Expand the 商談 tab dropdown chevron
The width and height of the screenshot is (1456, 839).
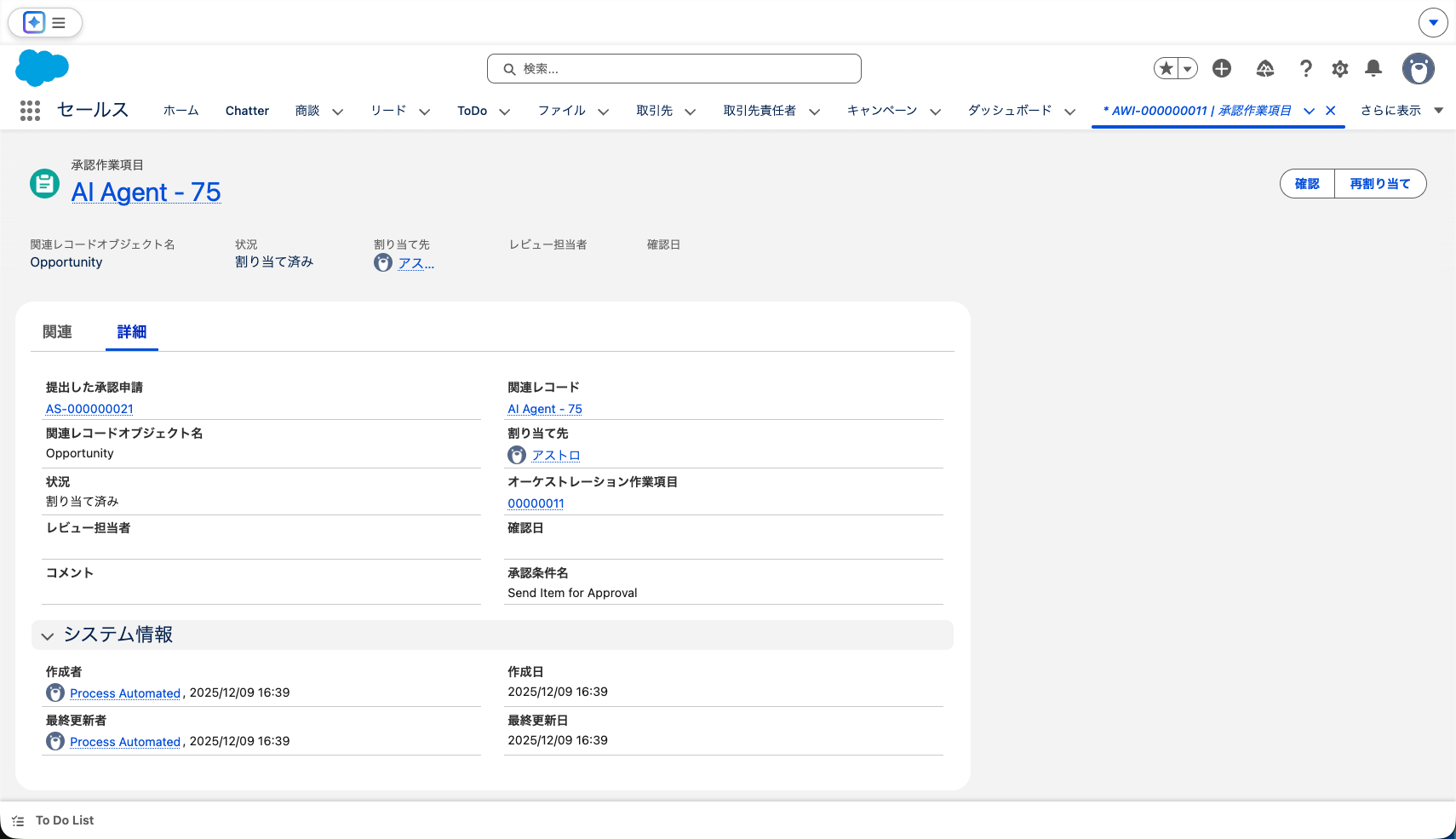pos(338,112)
